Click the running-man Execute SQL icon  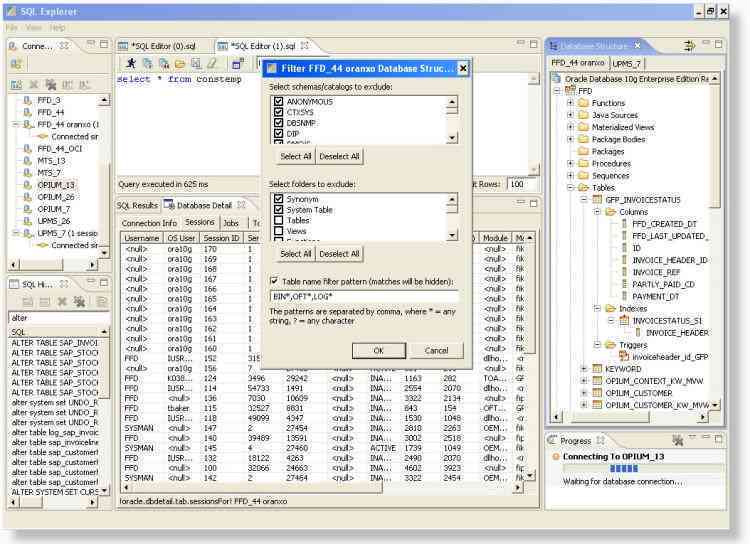coord(131,63)
